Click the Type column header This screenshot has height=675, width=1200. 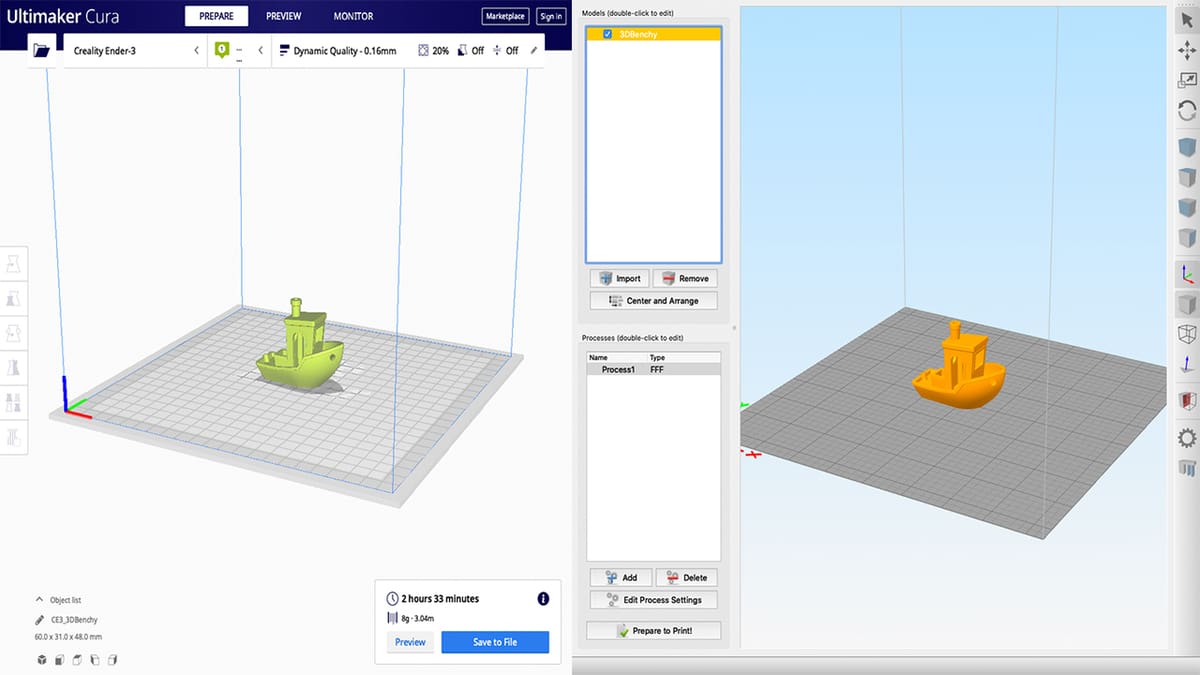(x=657, y=357)
